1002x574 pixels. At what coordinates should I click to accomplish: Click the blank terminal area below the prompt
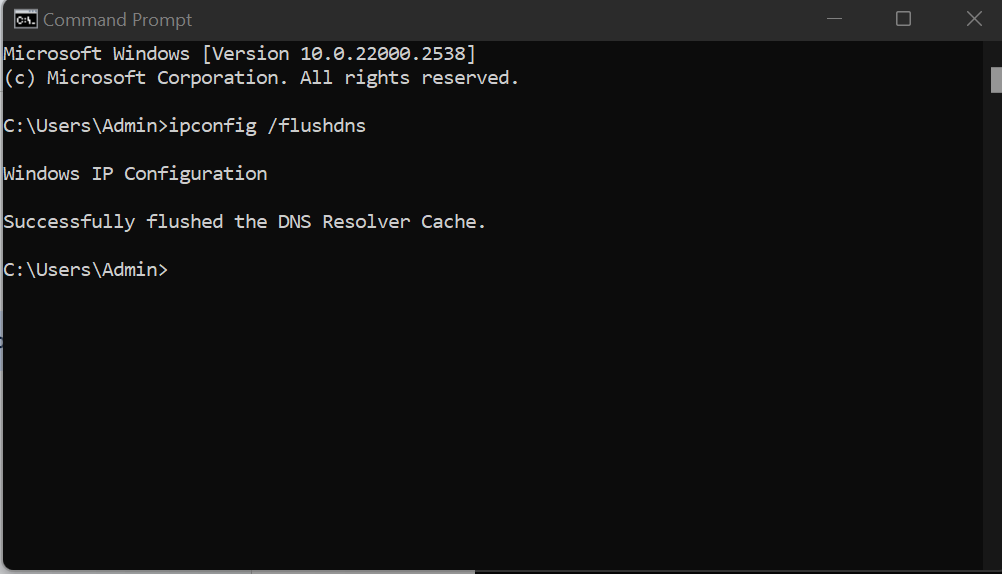[x=480, y=420]
